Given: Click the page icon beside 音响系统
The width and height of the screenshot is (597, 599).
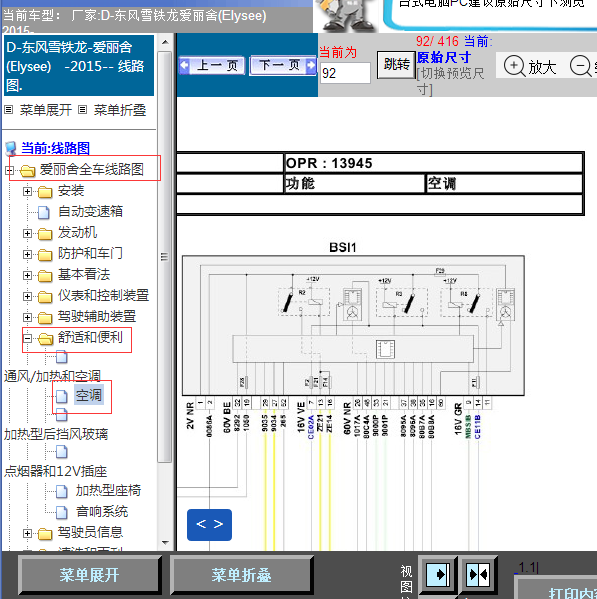Looking at the screenshot, I should click(x=61, y=513).
